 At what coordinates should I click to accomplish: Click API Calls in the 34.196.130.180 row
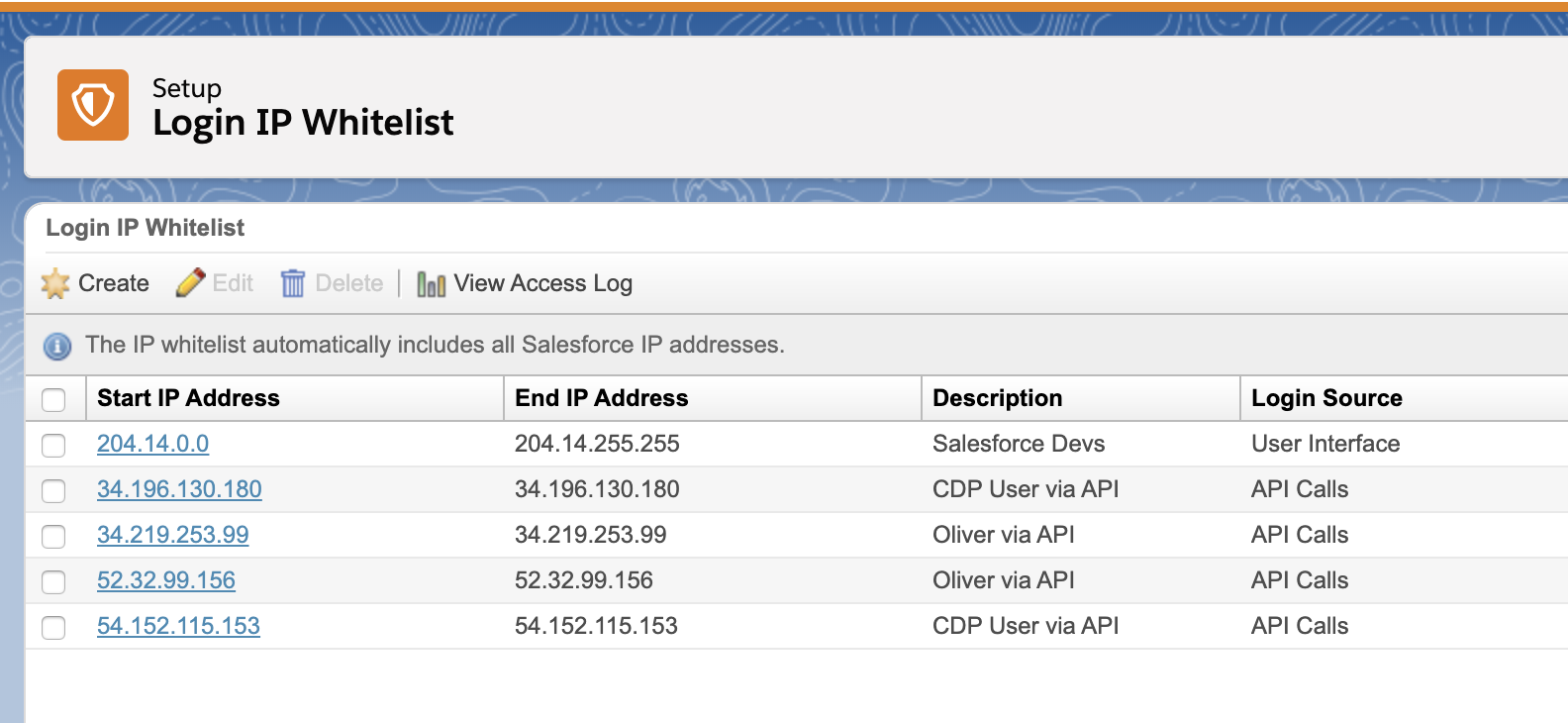click(x=1300, y=489)
